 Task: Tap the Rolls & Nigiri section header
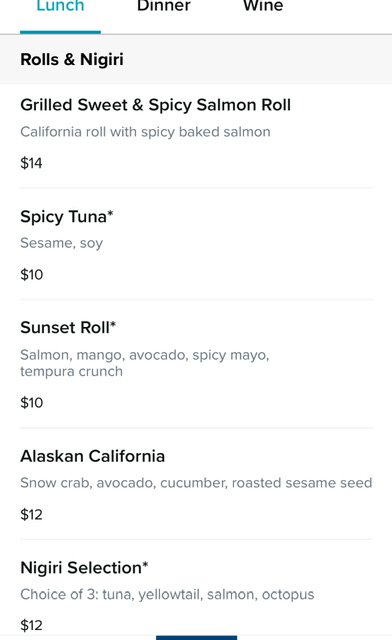(x=72, y=60)
